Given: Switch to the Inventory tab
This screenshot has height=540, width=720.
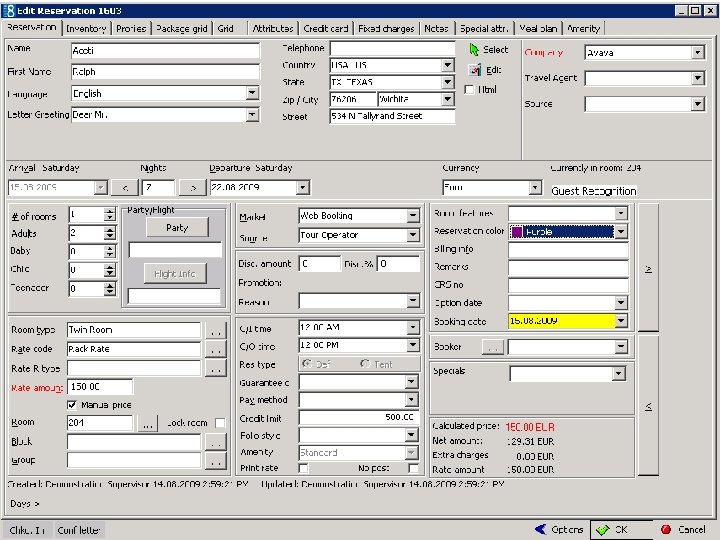Looking at the screenshot, I should click(x=86, y=28).
